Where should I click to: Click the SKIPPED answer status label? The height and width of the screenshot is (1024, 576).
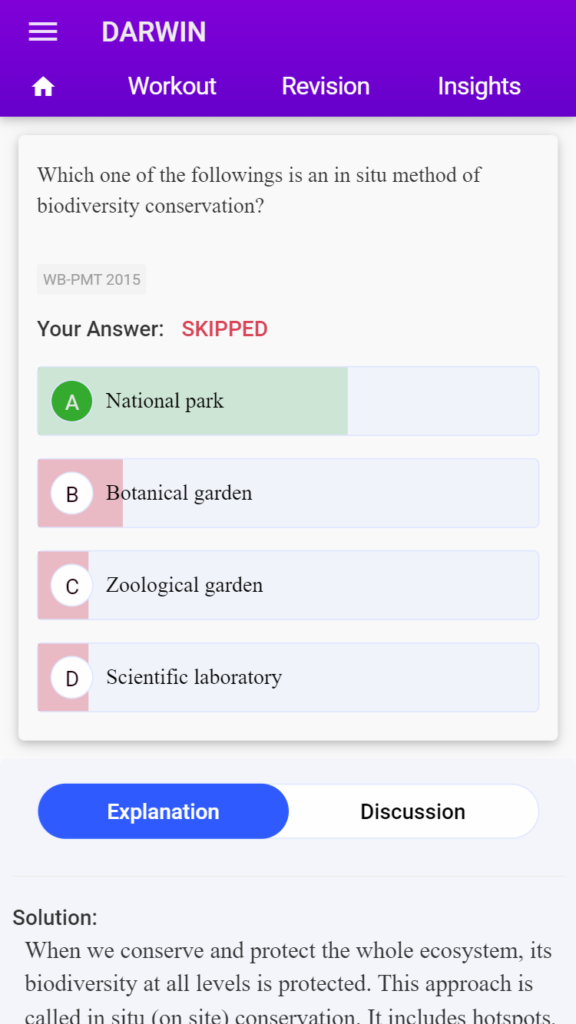[225, 329]
